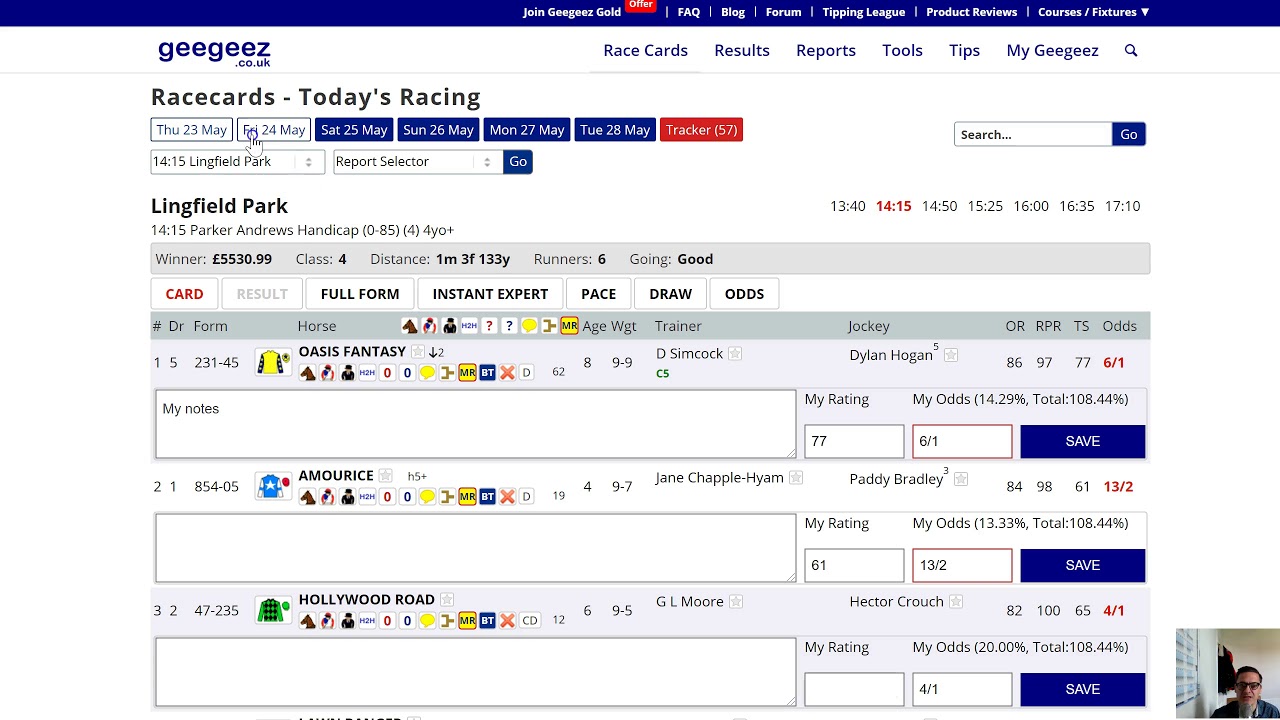Click the MR icon in header row

point(569,326)
